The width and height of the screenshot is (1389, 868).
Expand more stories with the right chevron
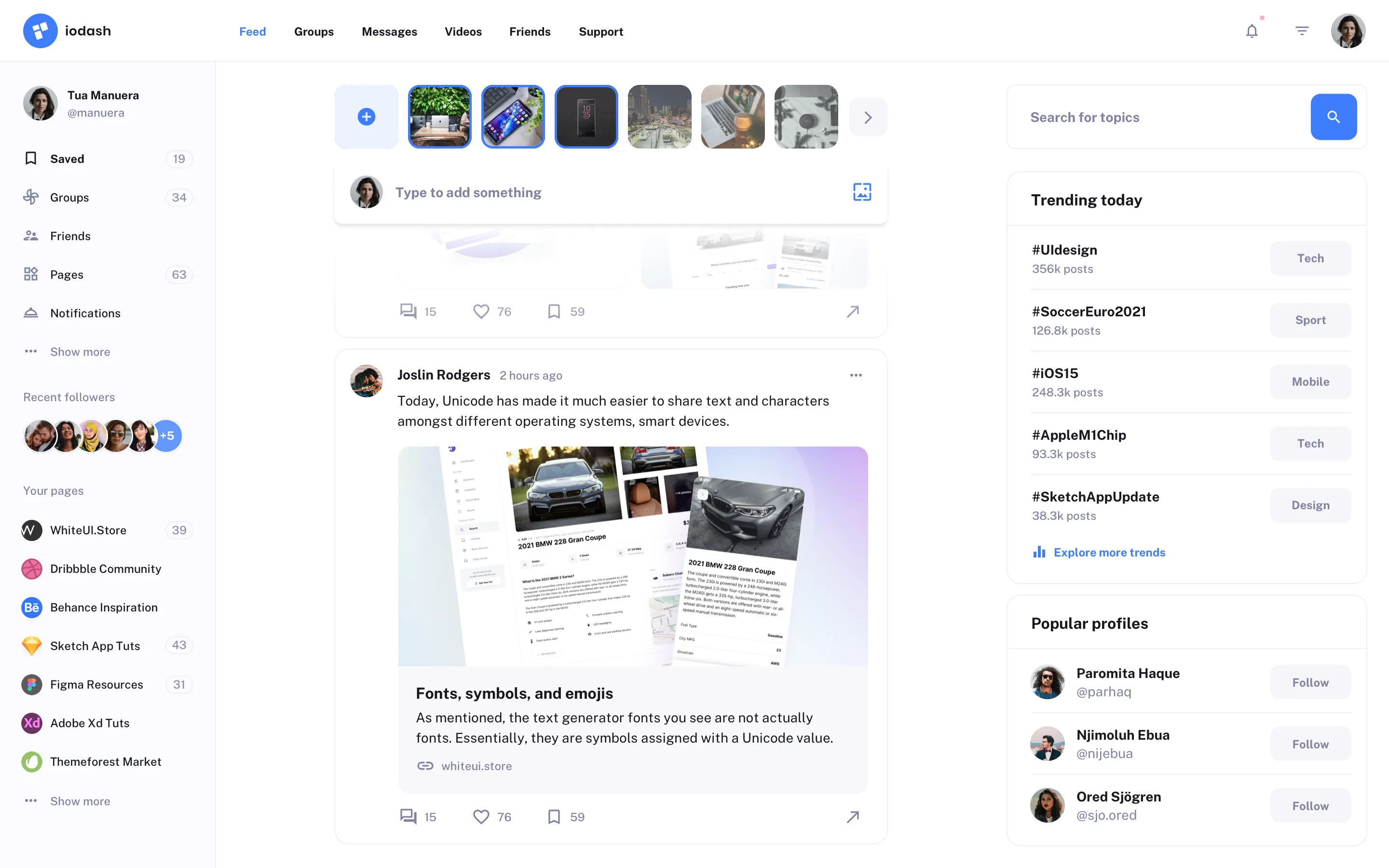point(867,117)
